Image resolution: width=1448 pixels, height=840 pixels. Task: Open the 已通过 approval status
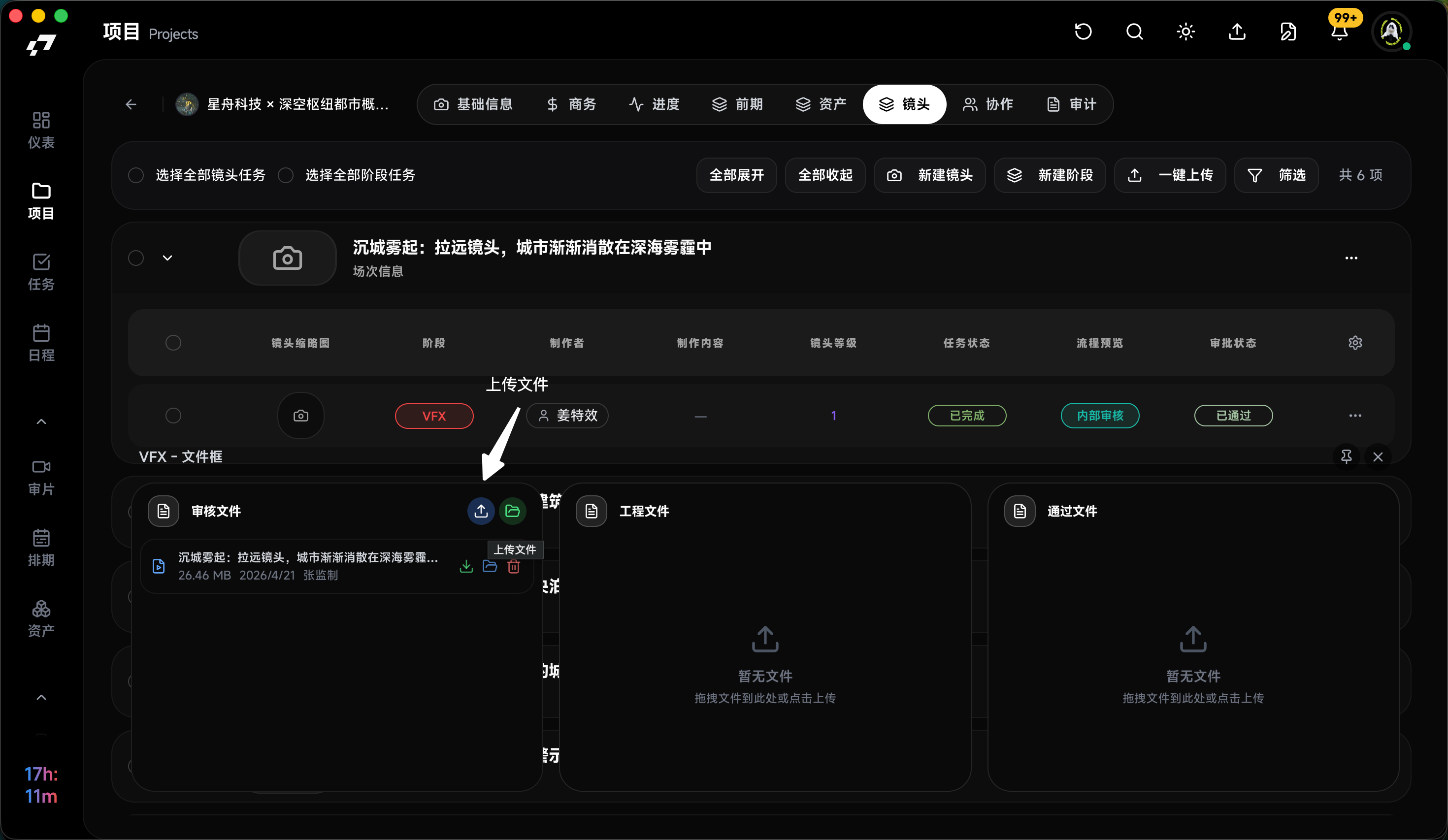pyautogui.click(x=1233, y=416)
